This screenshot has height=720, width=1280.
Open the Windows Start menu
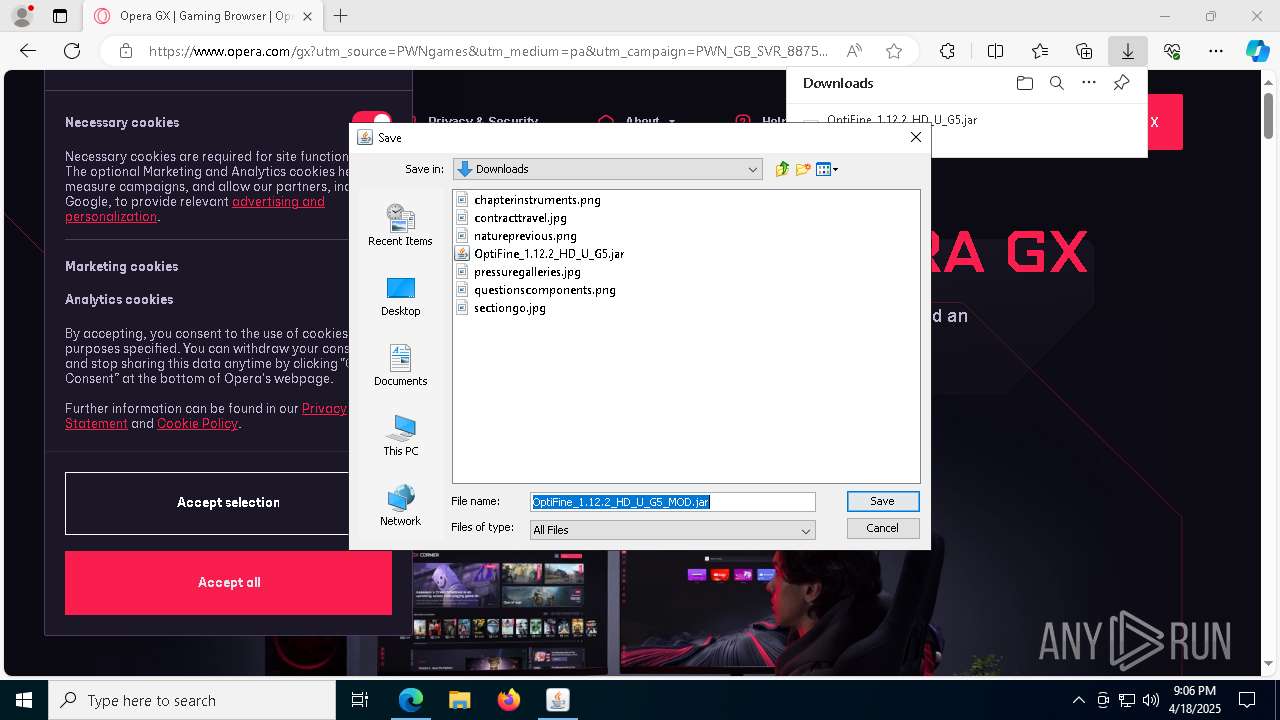point(23,700)
